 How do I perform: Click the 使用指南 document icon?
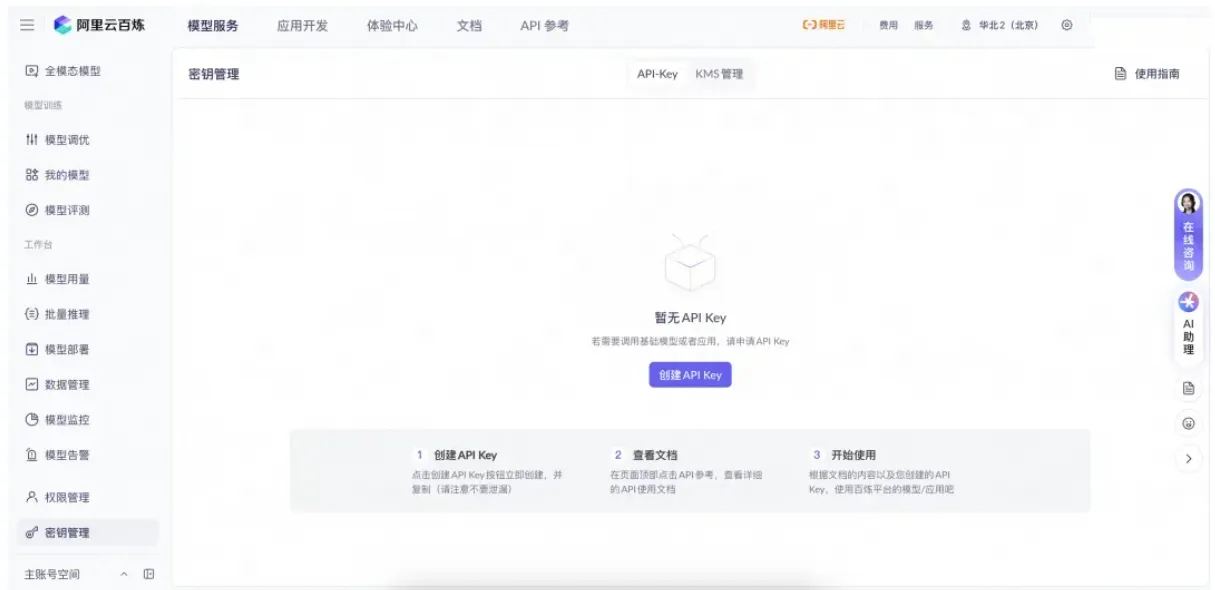[1121, 74]
